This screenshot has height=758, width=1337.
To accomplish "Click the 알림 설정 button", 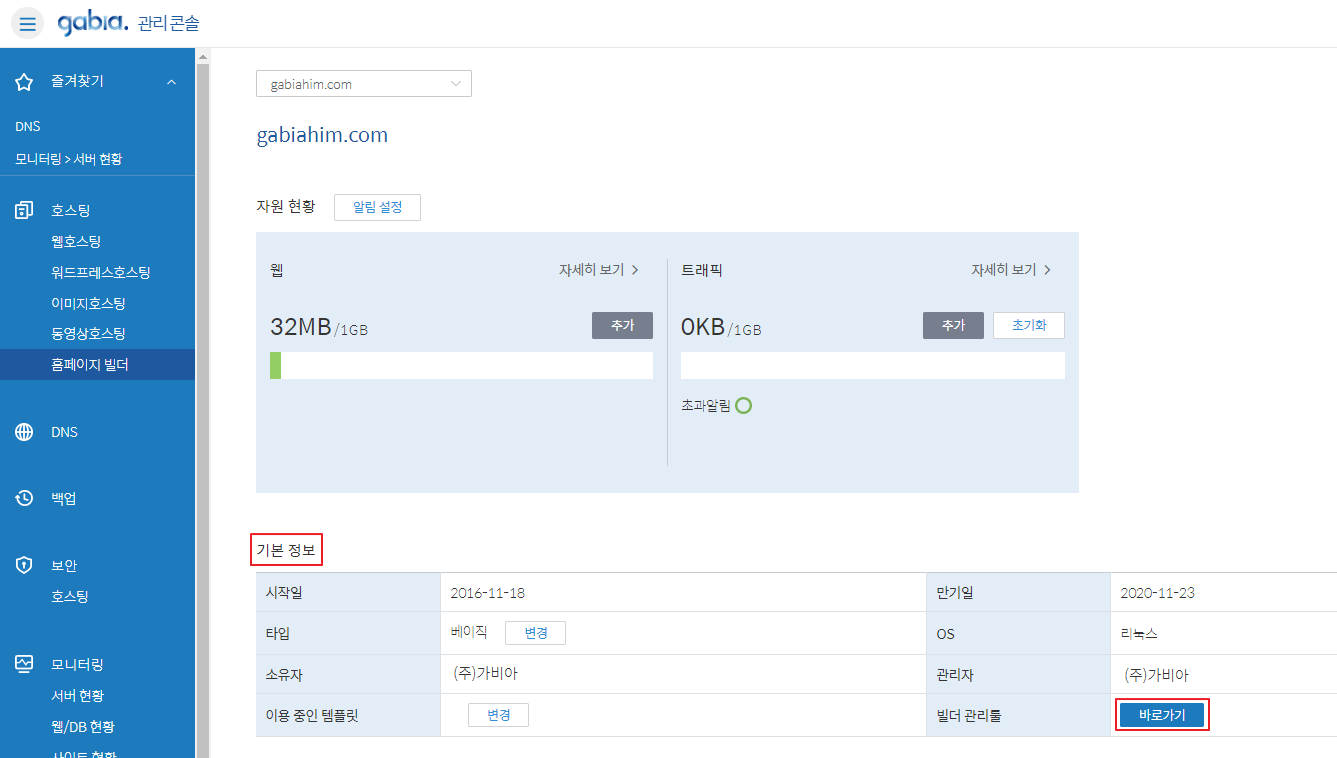I will [x=377, y=207].
